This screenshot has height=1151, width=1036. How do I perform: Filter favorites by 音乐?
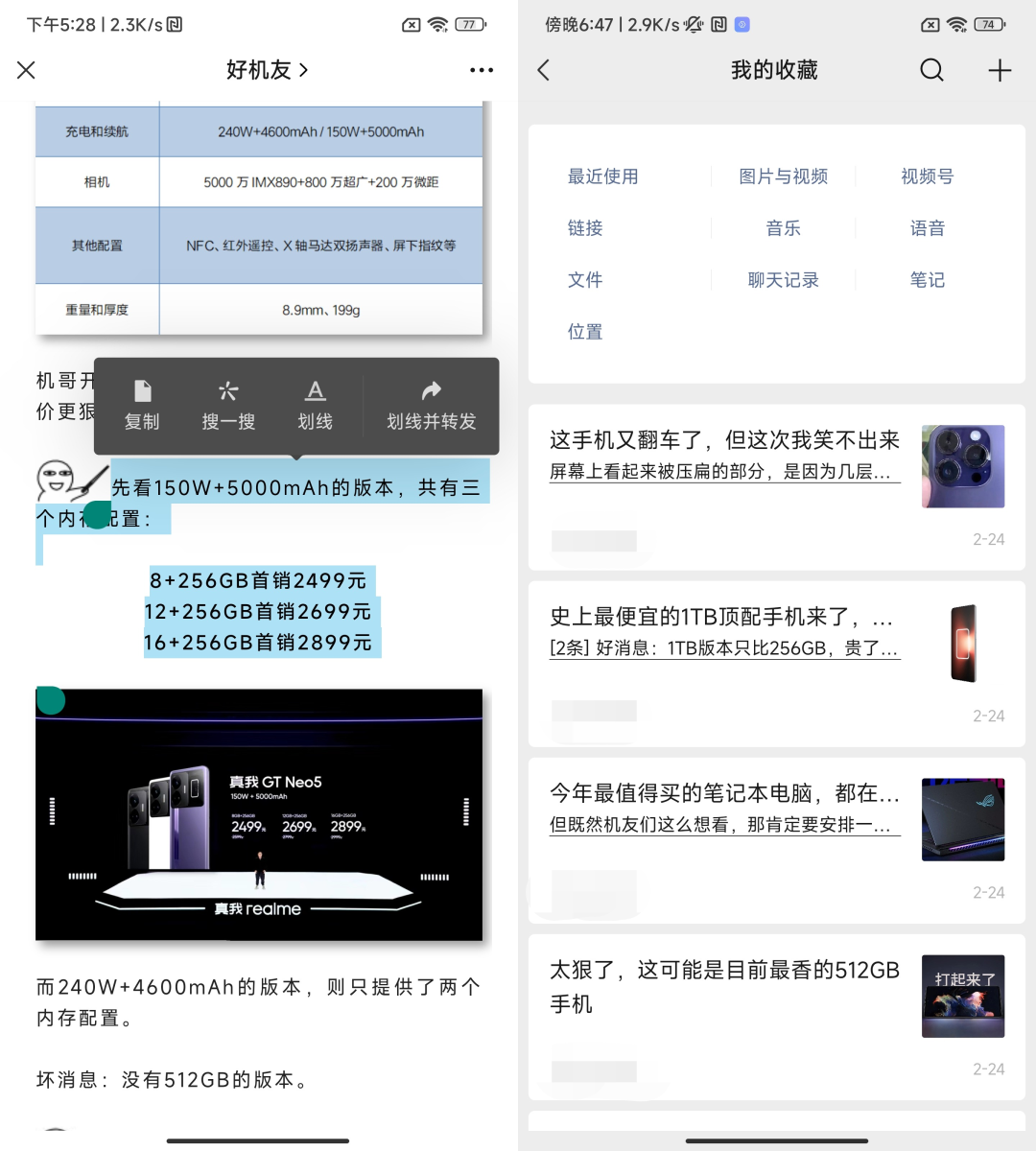[x=784, y=228]
